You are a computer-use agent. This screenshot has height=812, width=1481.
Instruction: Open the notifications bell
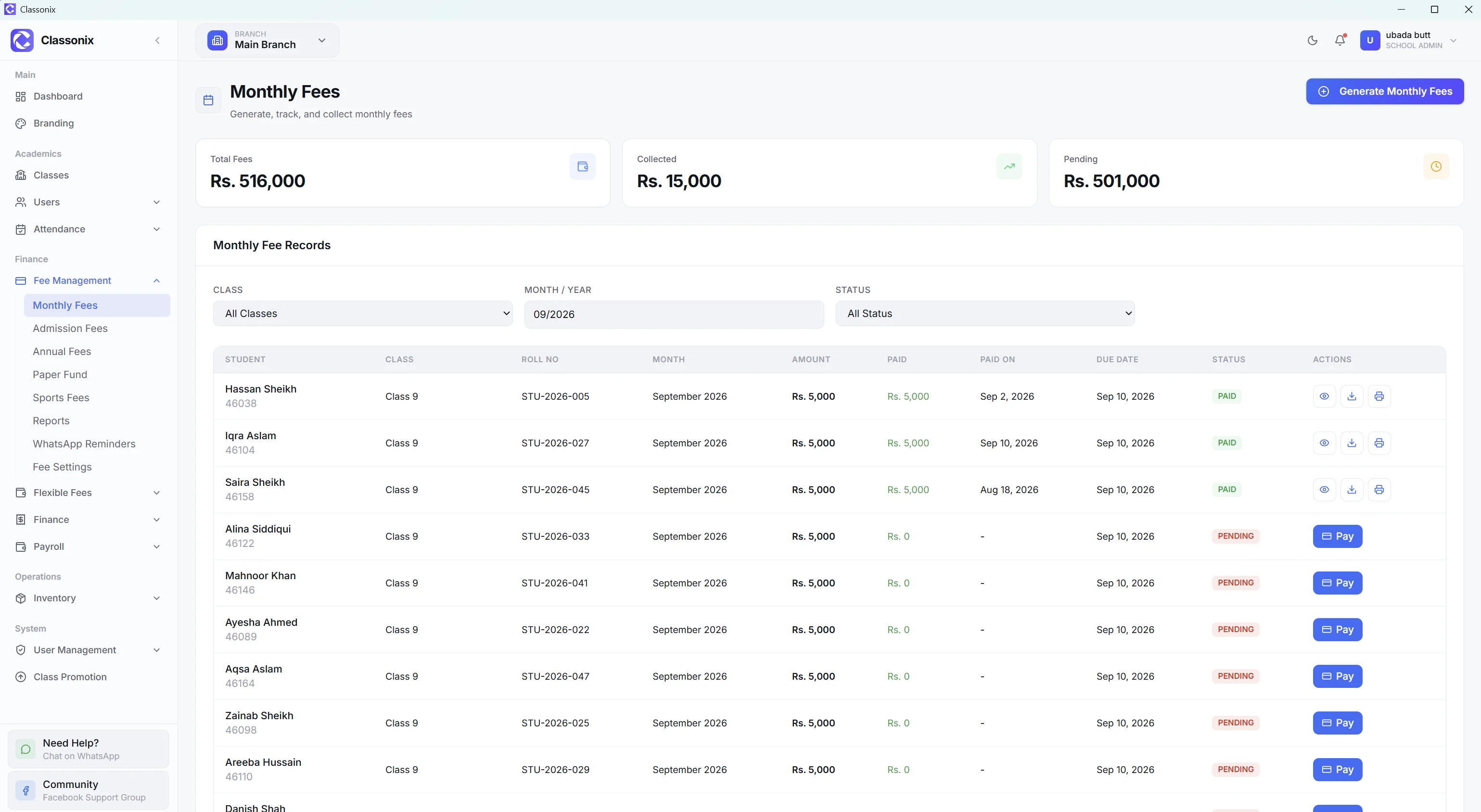[1340, 40]
